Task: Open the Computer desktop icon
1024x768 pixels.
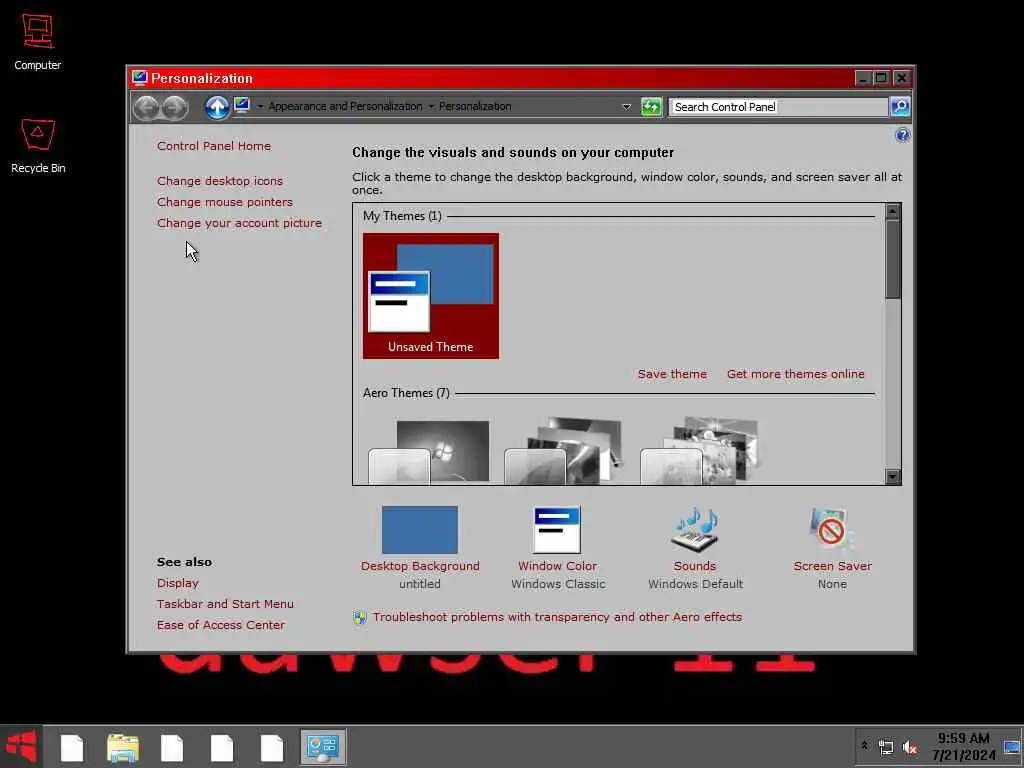Action: click(37, 42)
